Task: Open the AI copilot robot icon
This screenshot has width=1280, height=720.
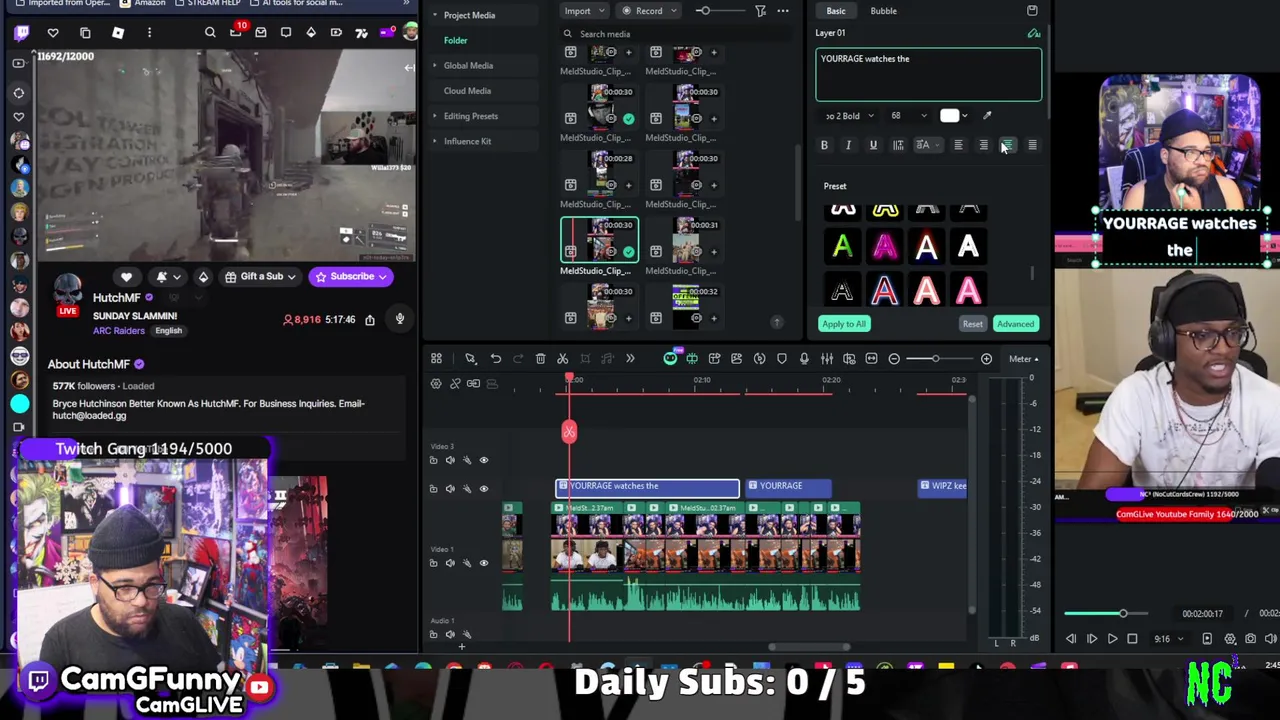Action: [670, 359]
